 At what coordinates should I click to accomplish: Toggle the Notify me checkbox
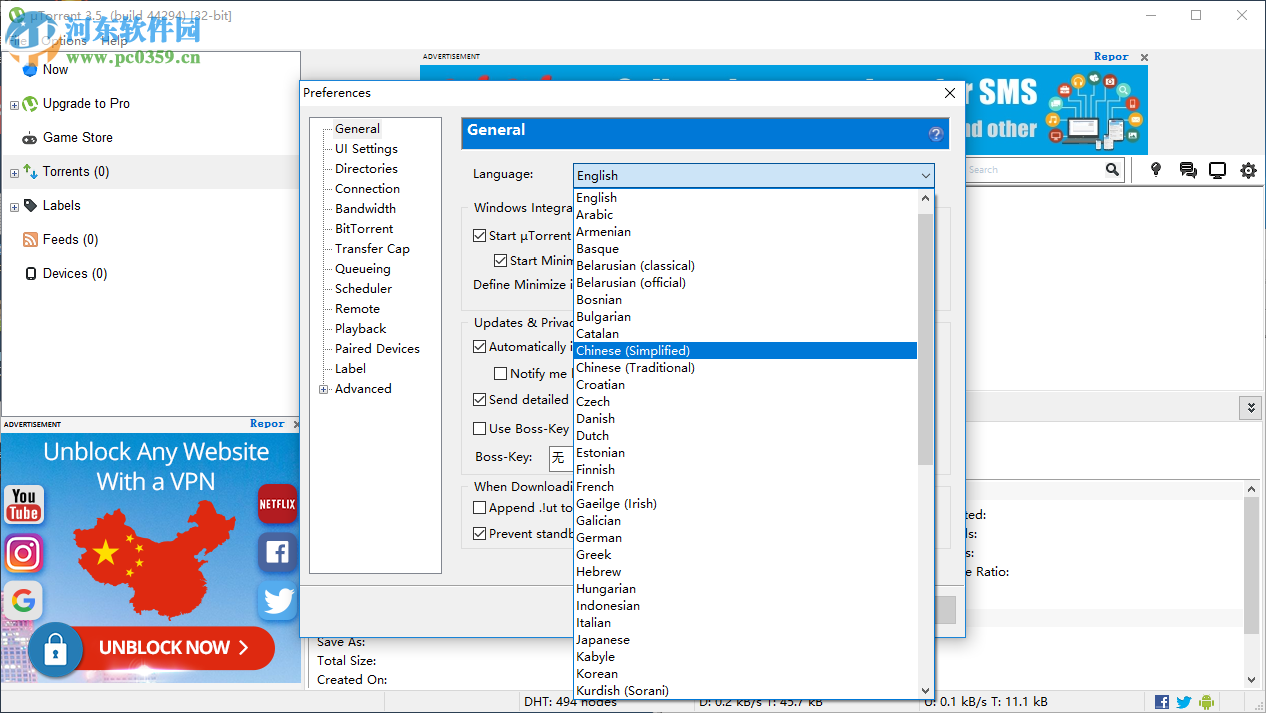[501, 374]
